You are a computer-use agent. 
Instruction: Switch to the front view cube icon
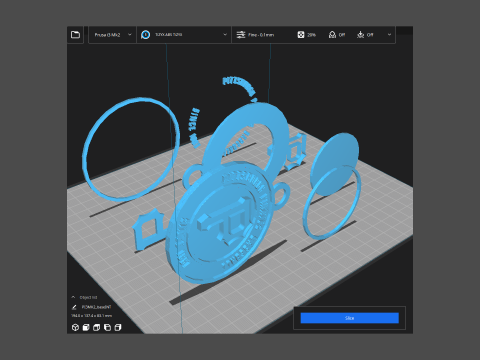[86, 327]
